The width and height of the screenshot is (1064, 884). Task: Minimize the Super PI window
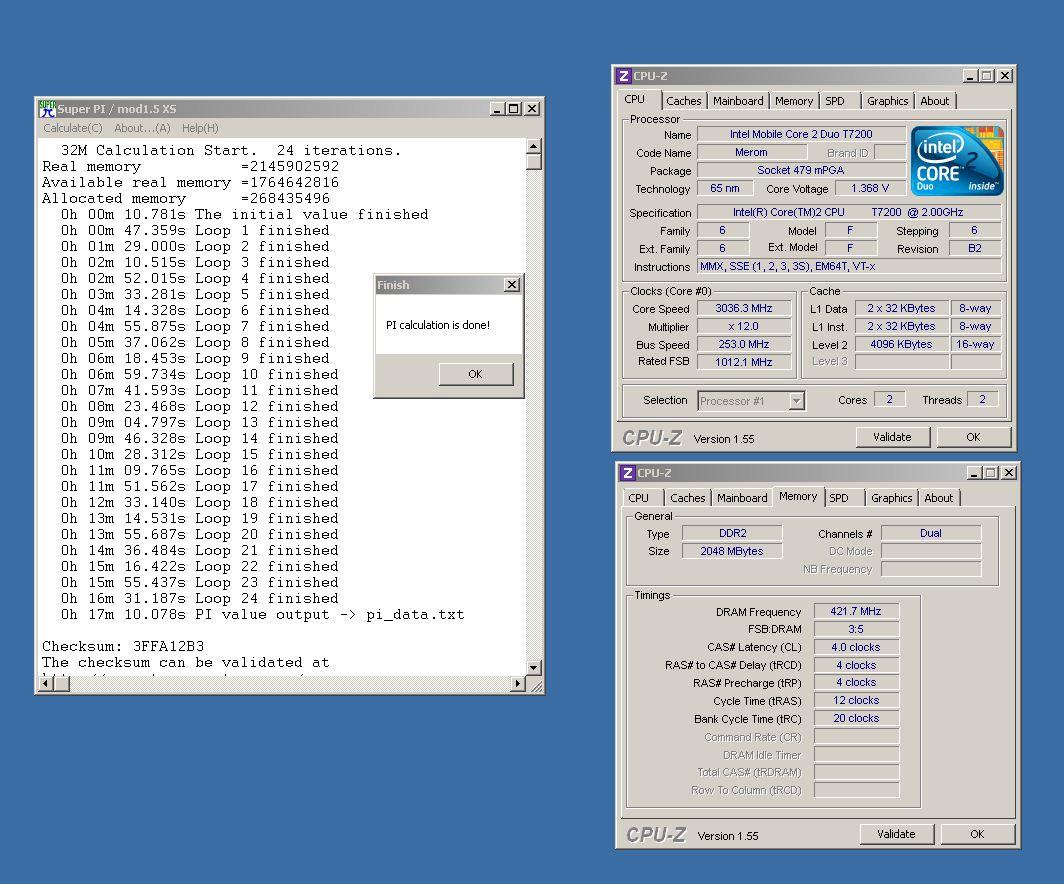tap(497, 109)
